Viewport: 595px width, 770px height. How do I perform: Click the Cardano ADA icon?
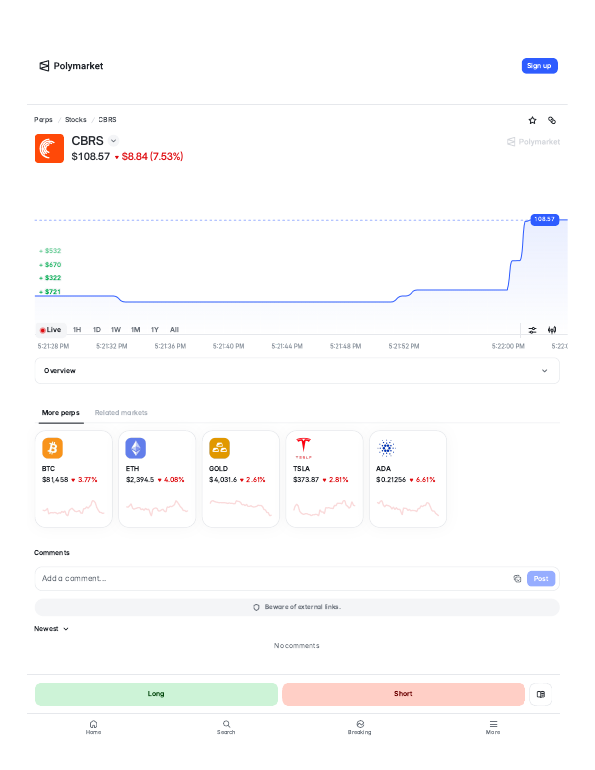[x=386, y=448]
